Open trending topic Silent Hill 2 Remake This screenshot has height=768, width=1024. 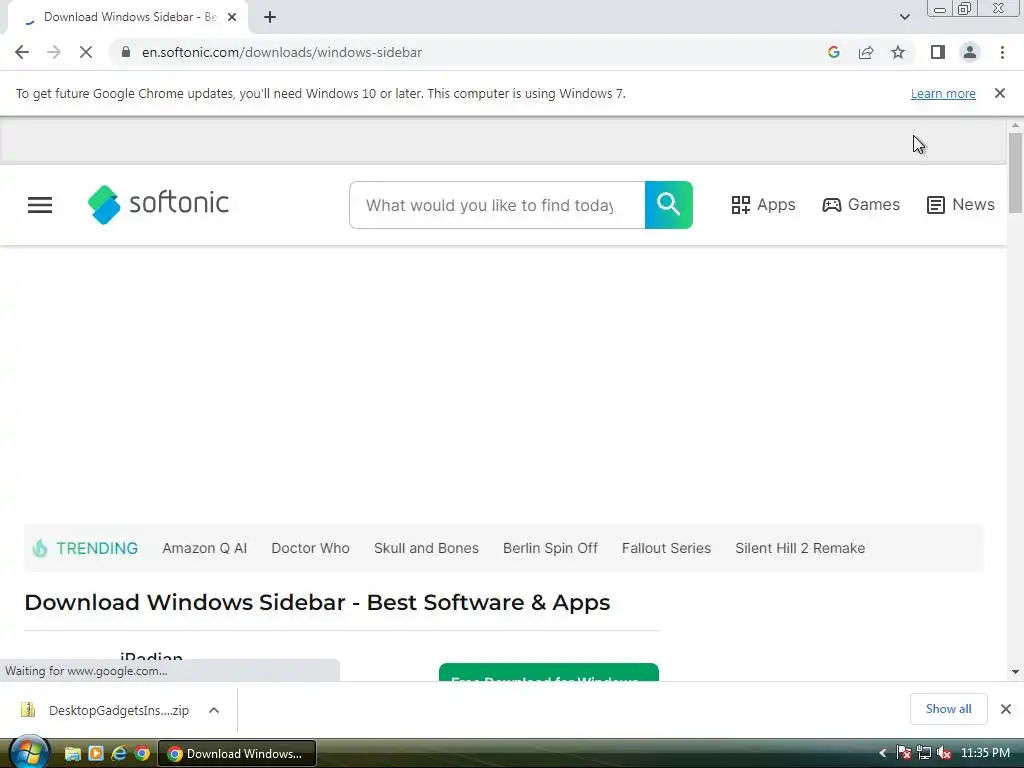click(800, 548)
